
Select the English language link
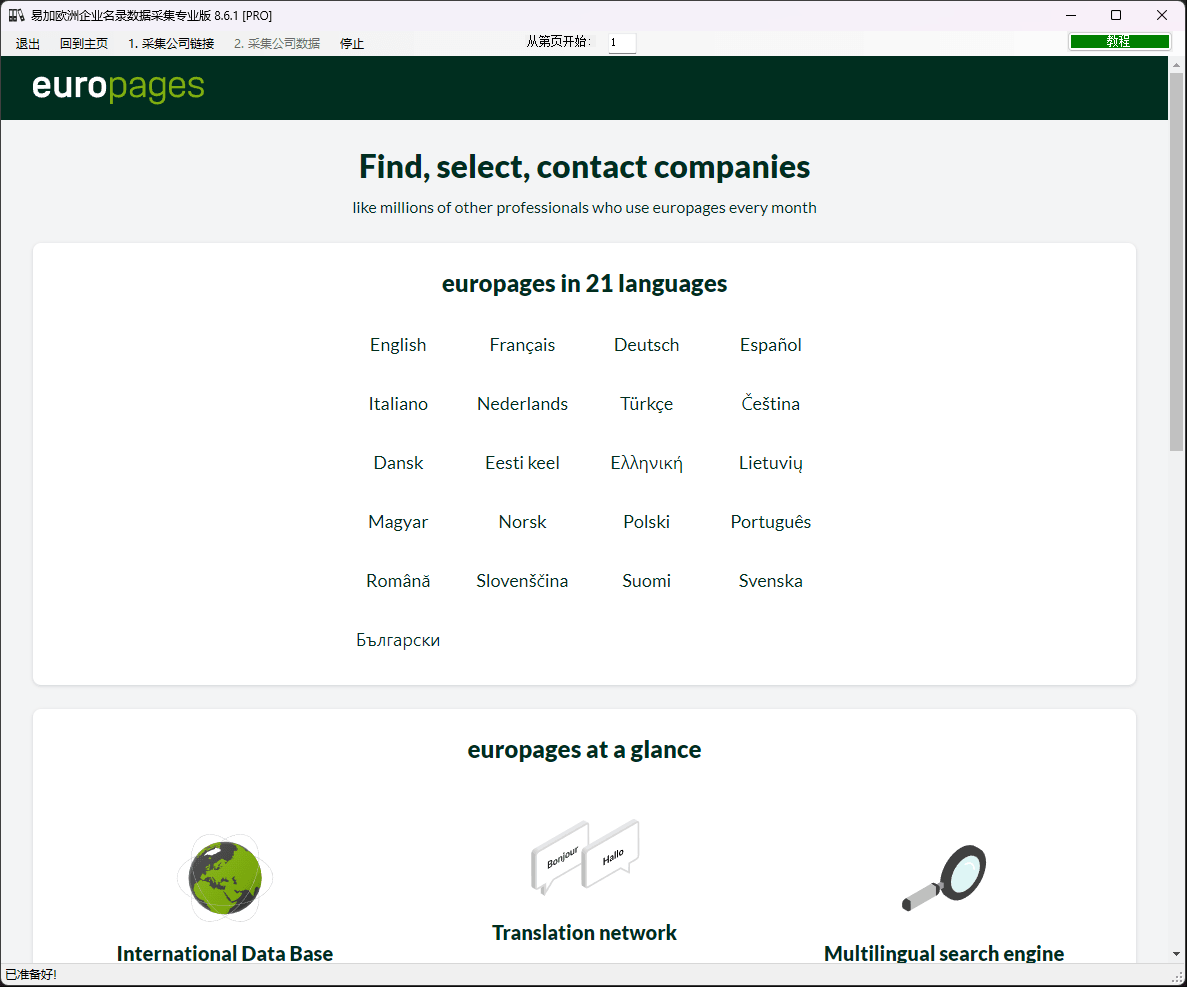click(398, 345)
